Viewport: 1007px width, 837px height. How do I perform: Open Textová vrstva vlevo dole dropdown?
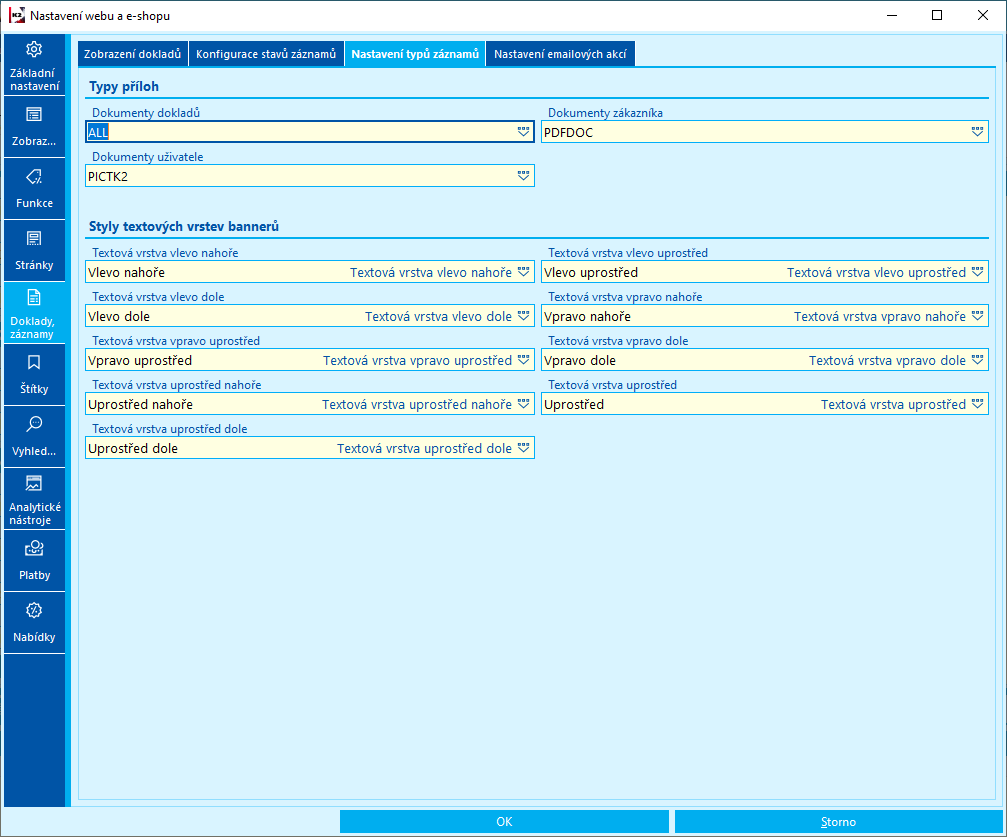523,315
